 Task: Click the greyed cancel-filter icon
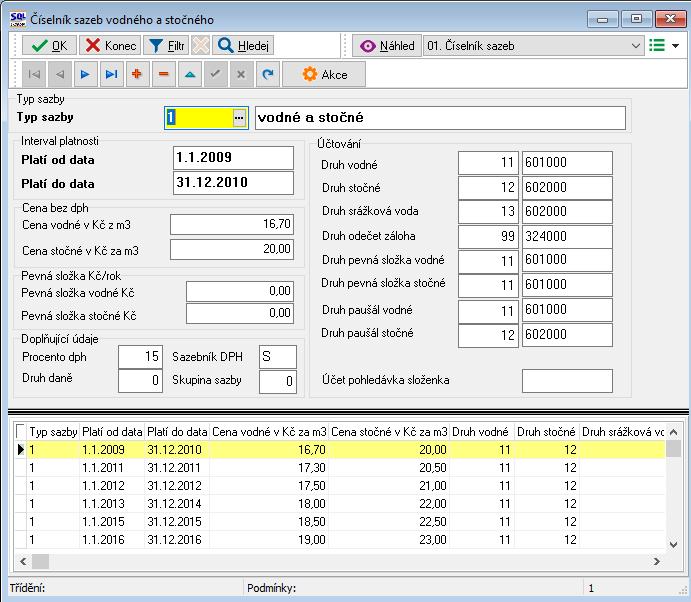coord(201,45)
